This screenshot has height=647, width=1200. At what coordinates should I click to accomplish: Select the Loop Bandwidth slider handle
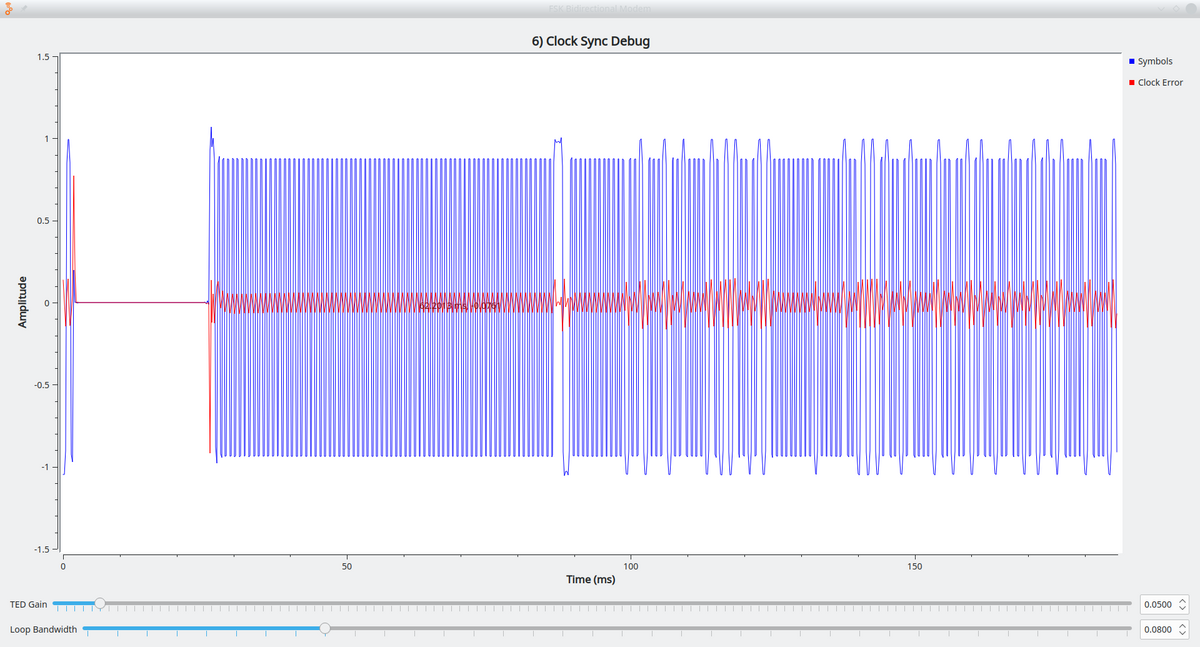[325, 629]
